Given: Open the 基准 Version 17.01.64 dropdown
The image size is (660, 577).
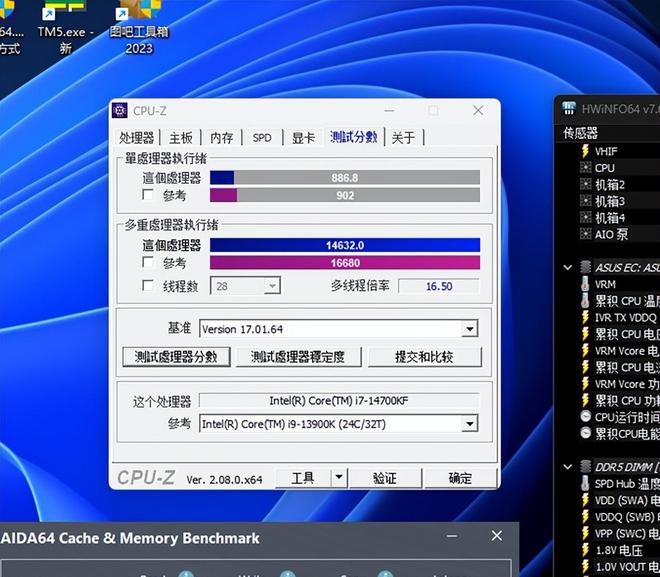Looking at the screenshot, I should [469, 329].
